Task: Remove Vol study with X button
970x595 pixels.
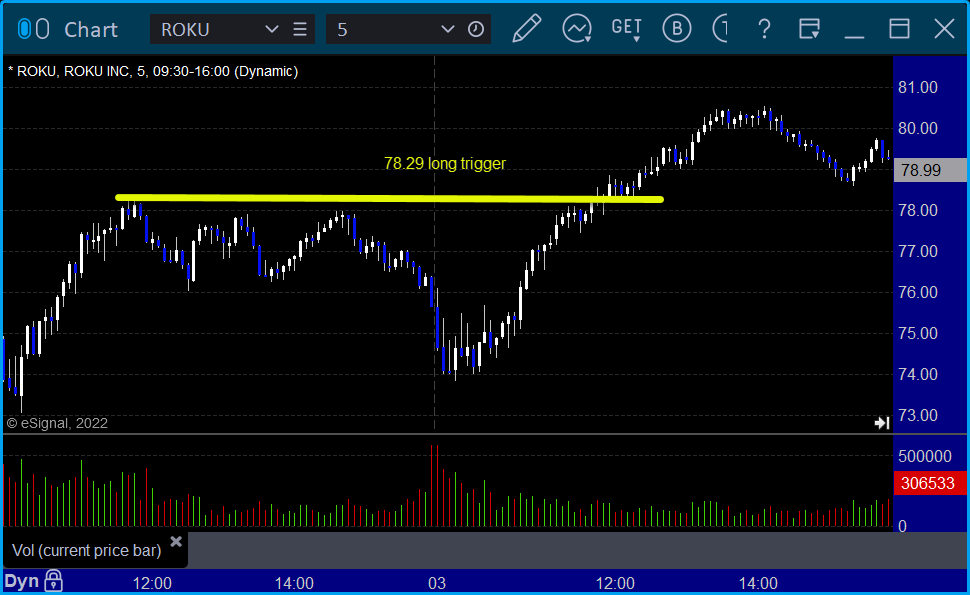Action: tap(176, 542)
